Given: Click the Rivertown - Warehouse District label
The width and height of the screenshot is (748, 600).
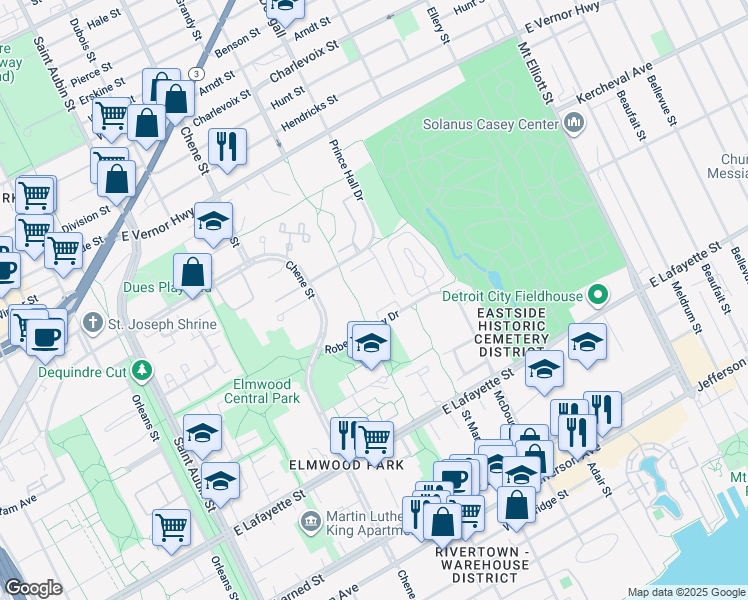Looking at the screenshot, I should (x=484, y=565).
